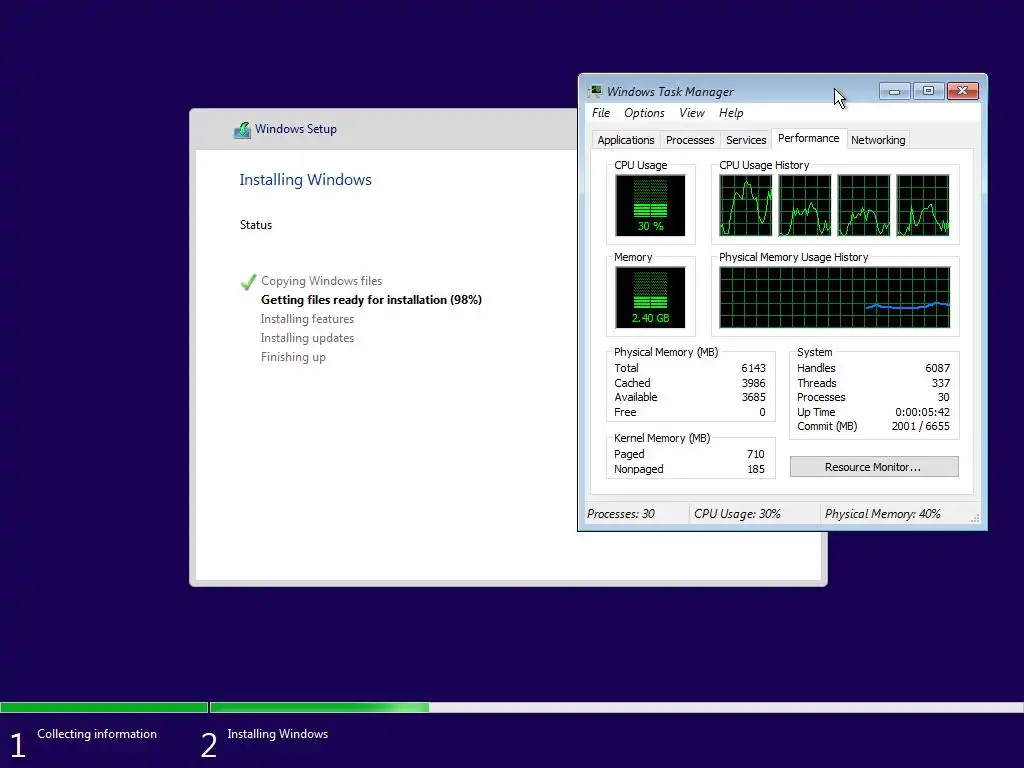
Task: Open the View menu in Task Manager
Action: coord(692,113)
